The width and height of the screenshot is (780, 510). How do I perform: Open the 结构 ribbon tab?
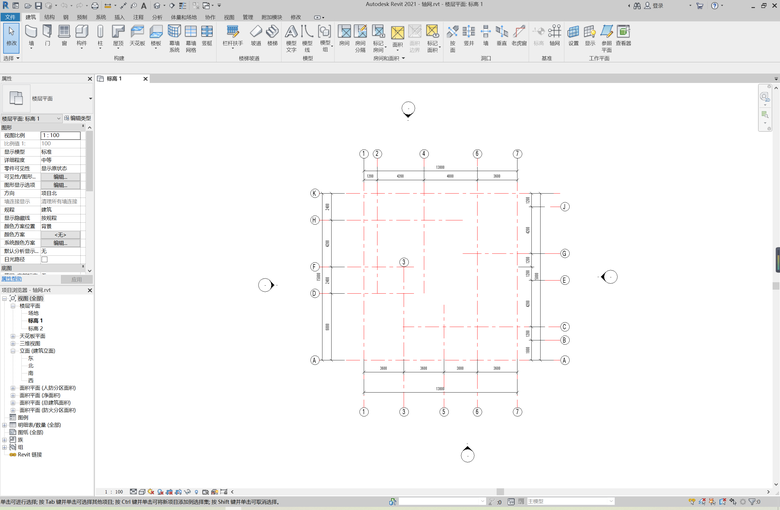tap(50, 17)
